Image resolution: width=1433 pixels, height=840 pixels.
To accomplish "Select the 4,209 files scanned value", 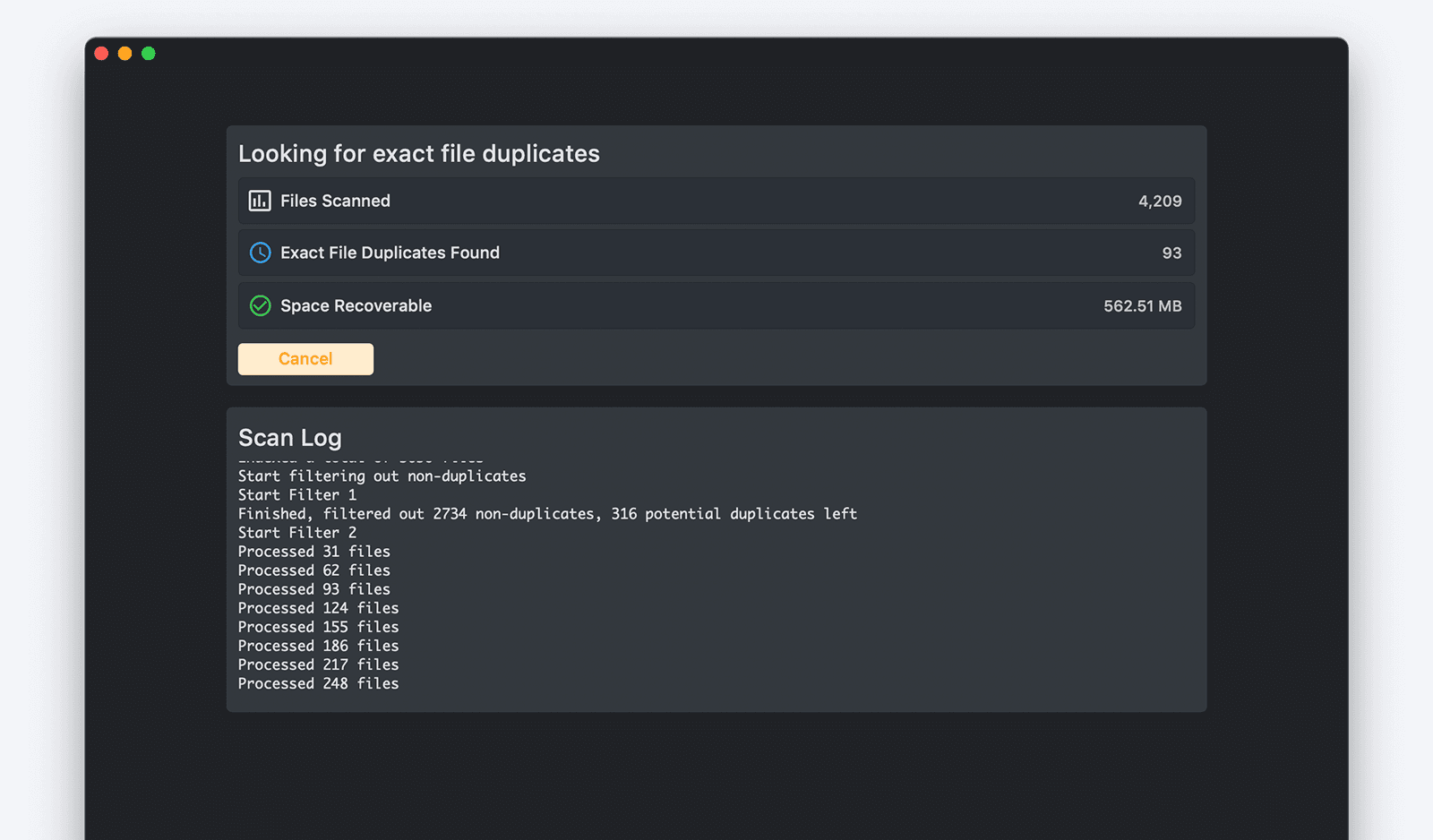I will [x=1160, y=201].
